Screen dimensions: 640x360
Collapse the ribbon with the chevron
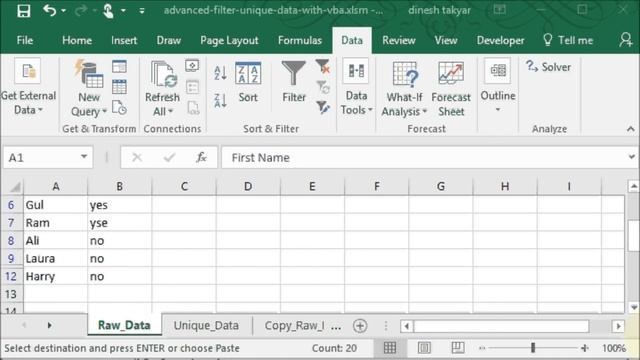tap(631, 129)
